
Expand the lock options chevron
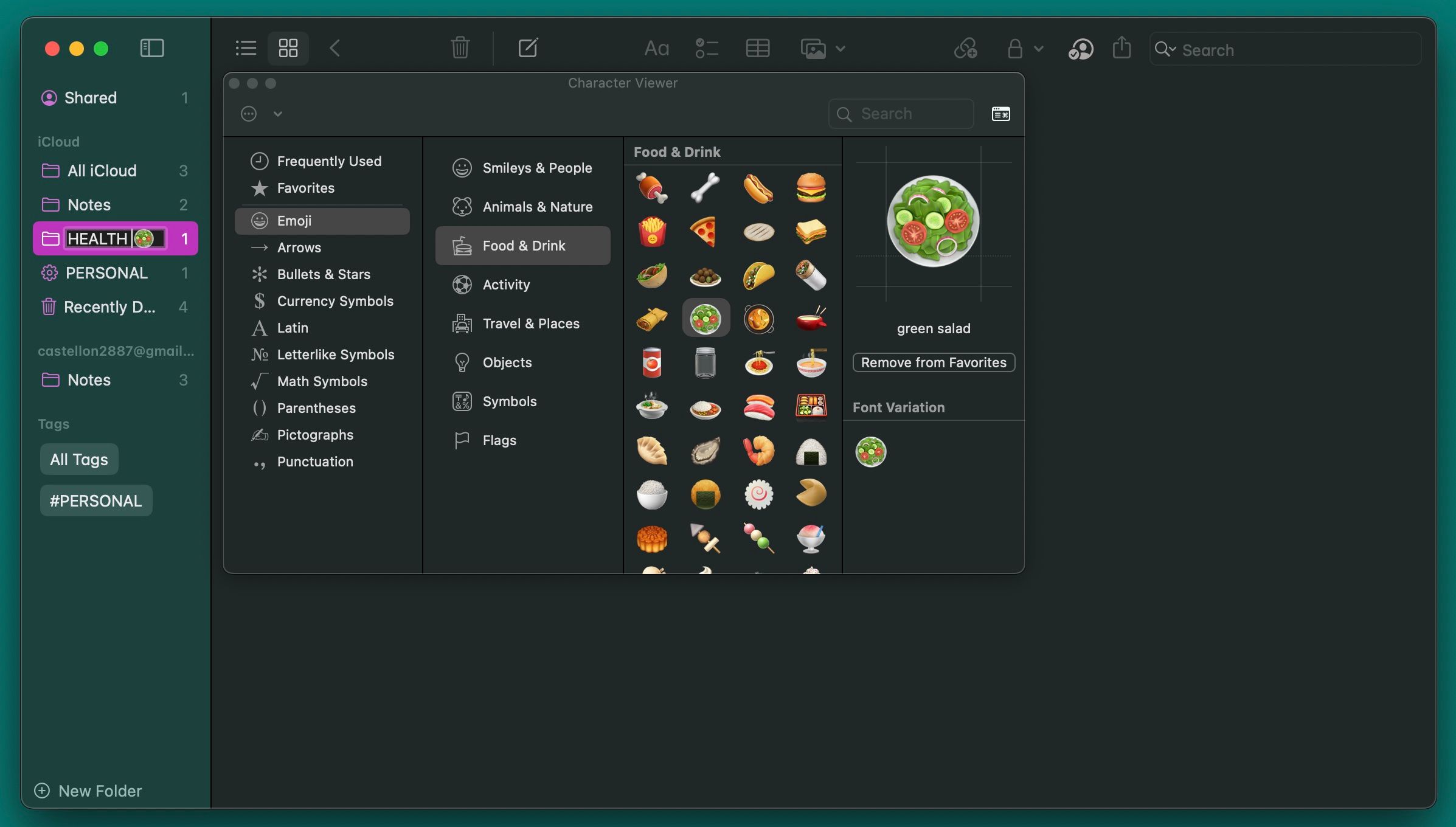click(1038, 49)
